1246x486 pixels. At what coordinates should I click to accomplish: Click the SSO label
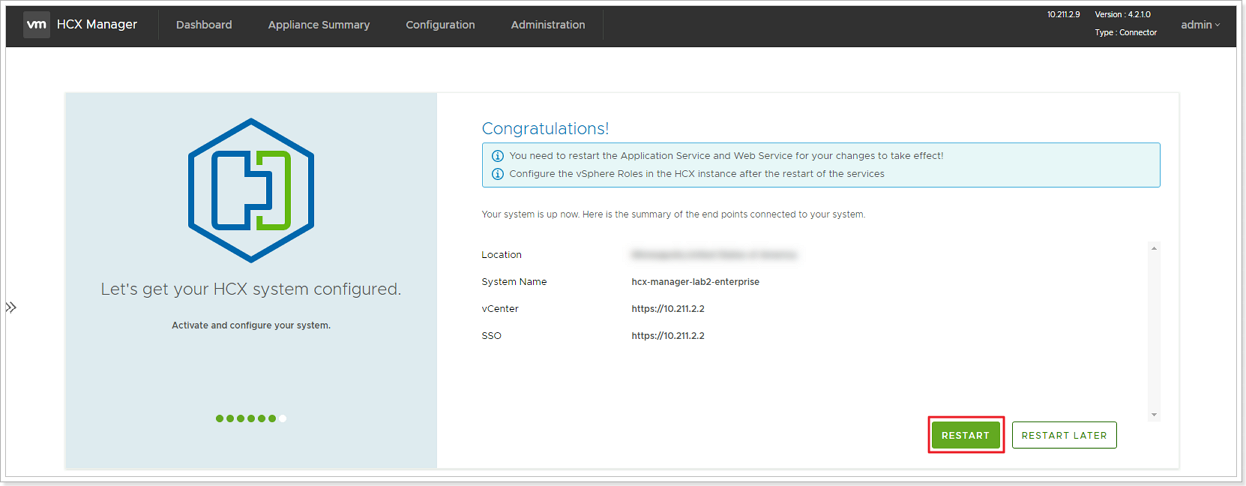coord(491,336)
